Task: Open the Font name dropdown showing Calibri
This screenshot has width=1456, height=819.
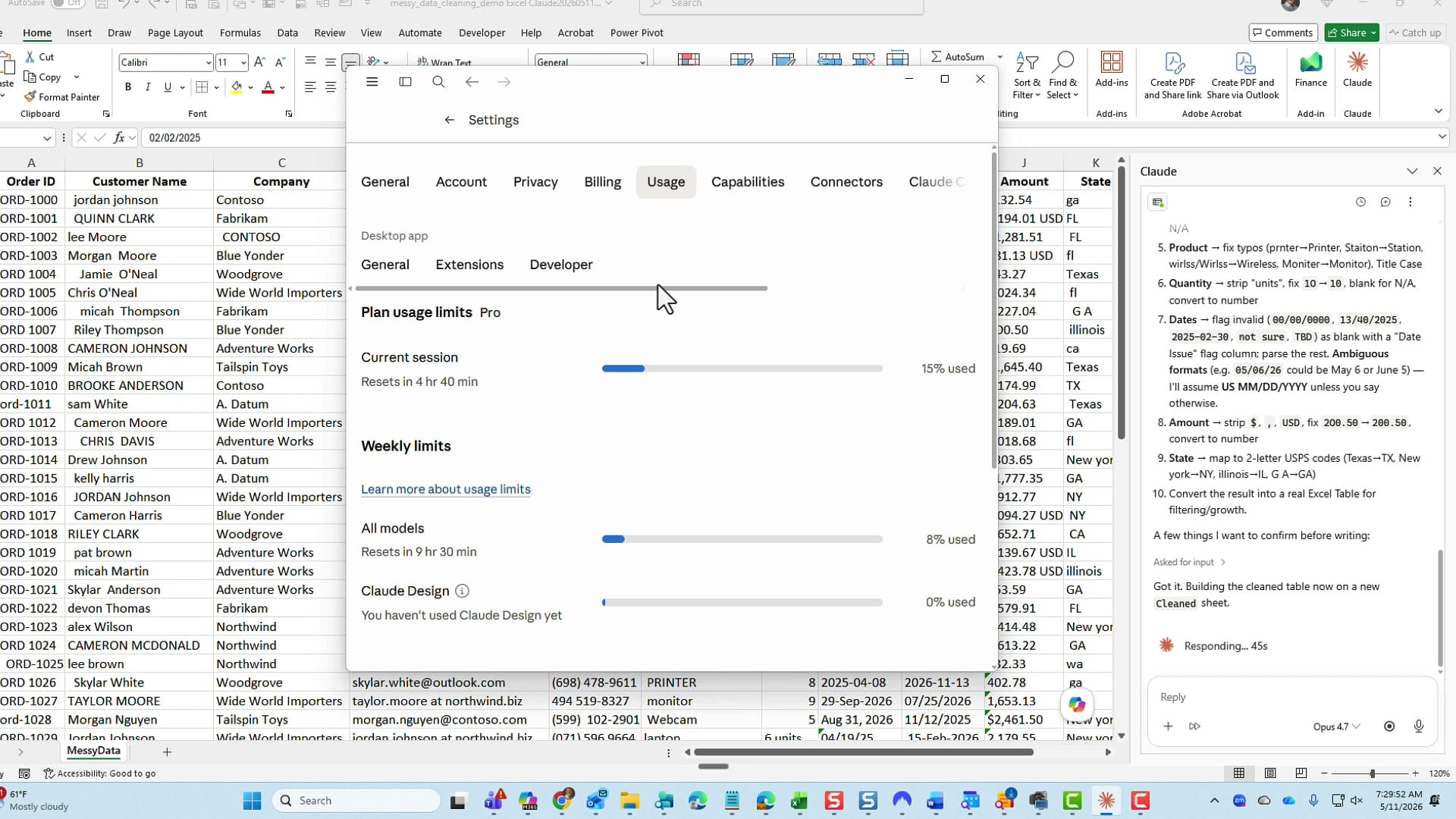Action: point(209,62)
